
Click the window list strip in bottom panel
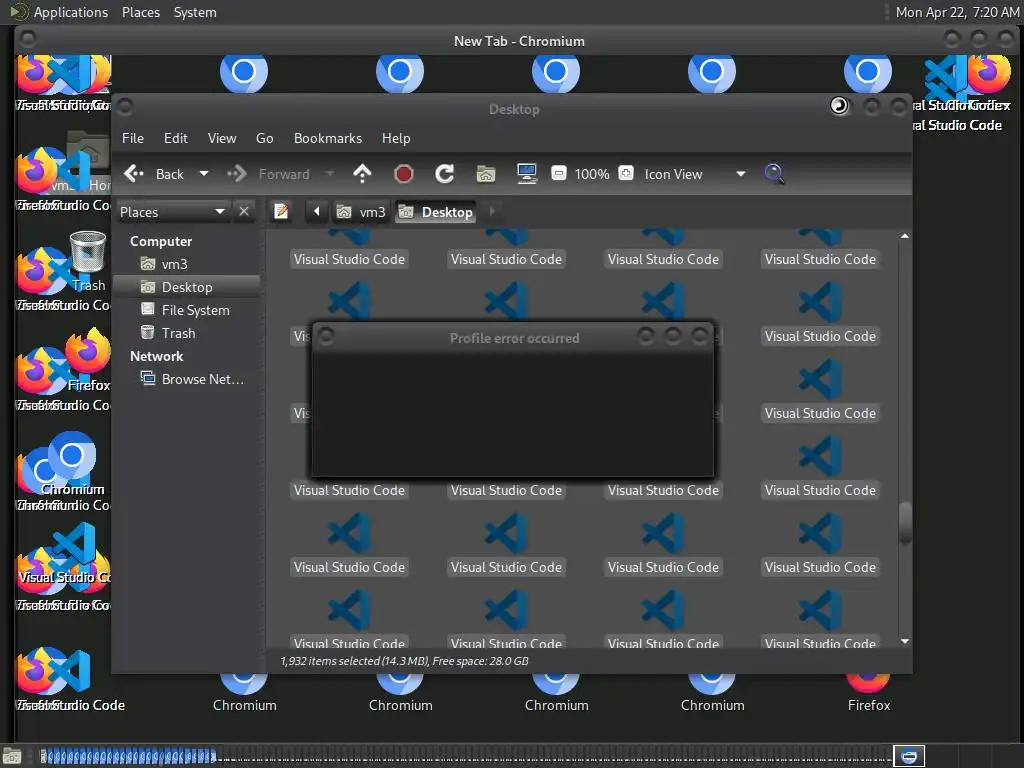pyautogui.click(x=464, y=756)
